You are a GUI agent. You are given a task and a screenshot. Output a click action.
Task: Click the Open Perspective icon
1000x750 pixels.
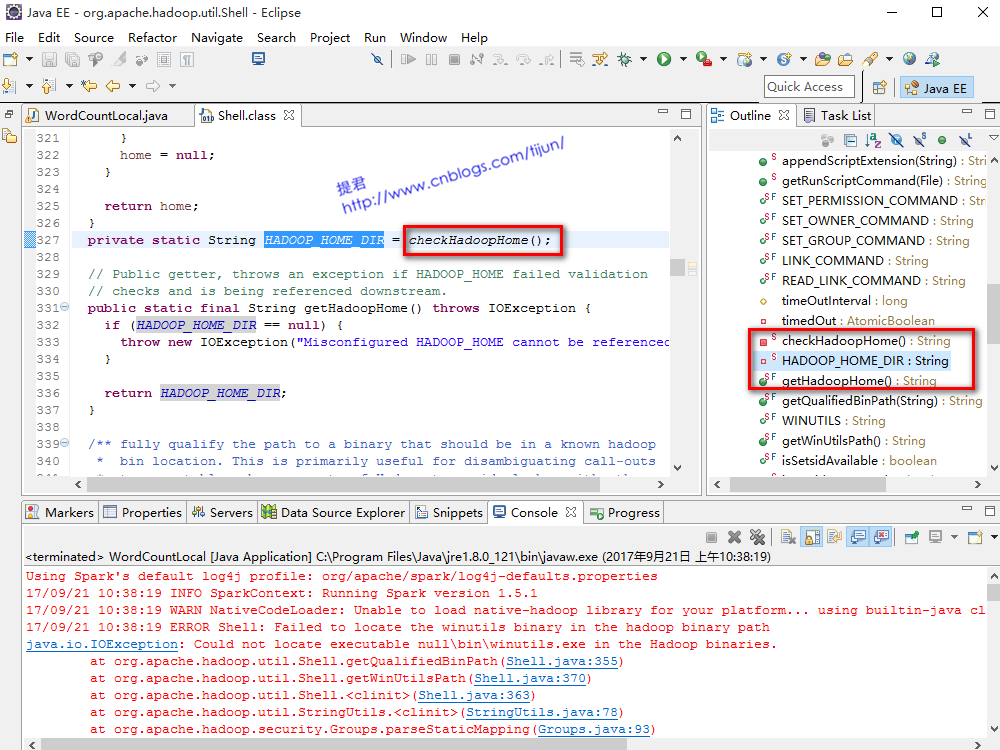click(x=879, y=87)
